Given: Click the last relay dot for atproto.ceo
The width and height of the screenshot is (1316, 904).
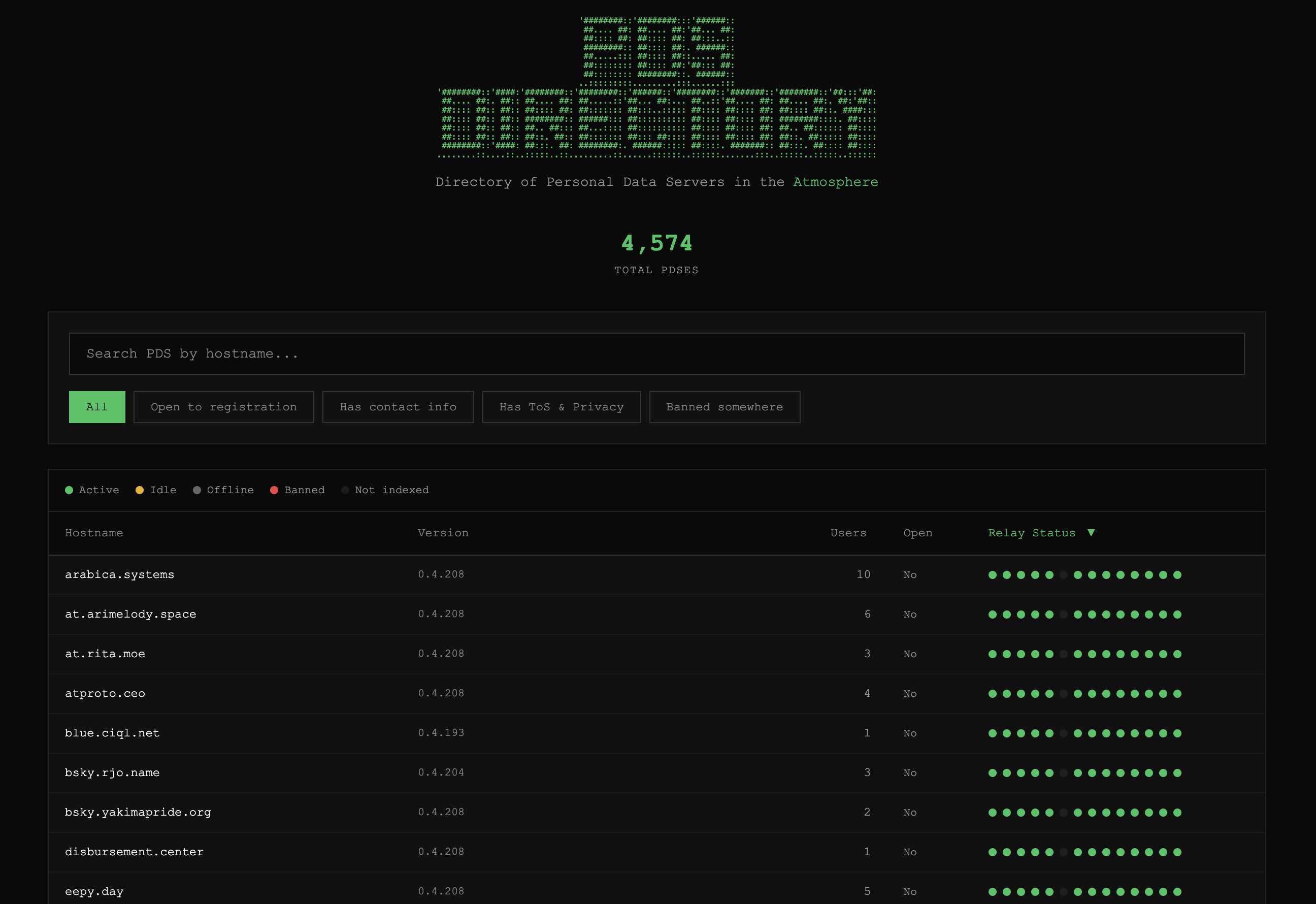Looking at the screenshot, I should coord(1177,694).
